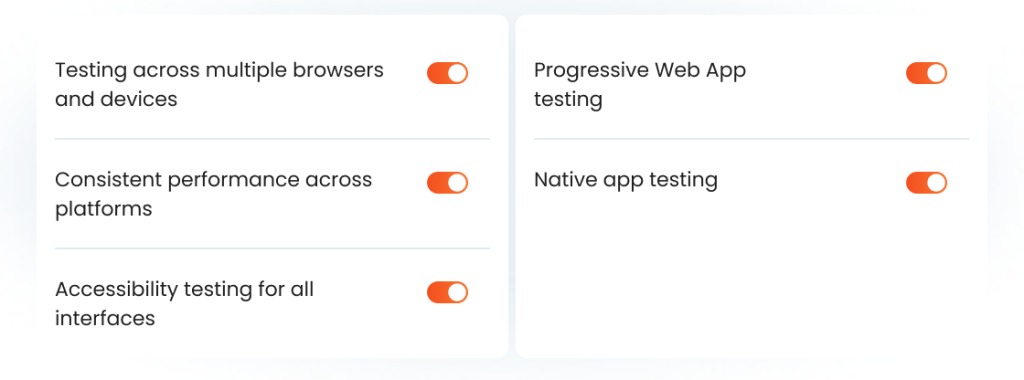Click white knob of Consistent performance toggle
1024x380 pixels.
click(458, 183)
